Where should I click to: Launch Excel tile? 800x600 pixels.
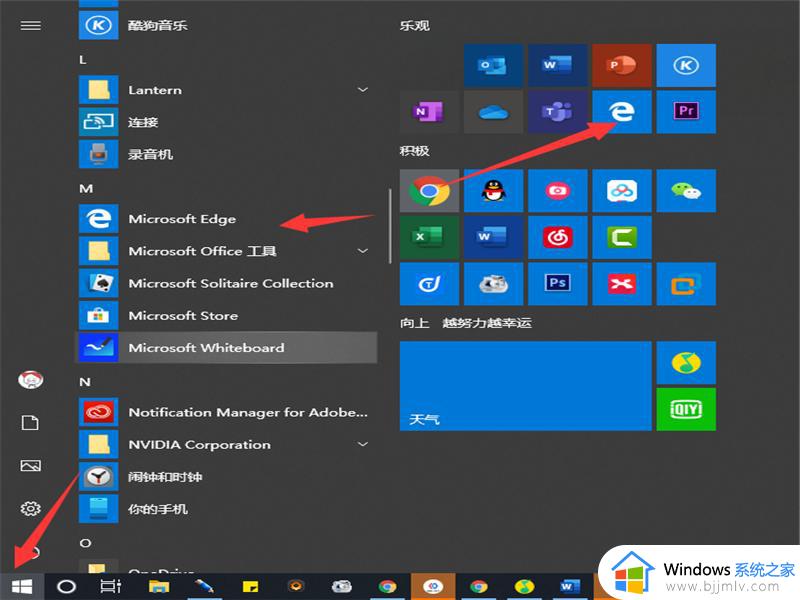click(x=429, y=237)
